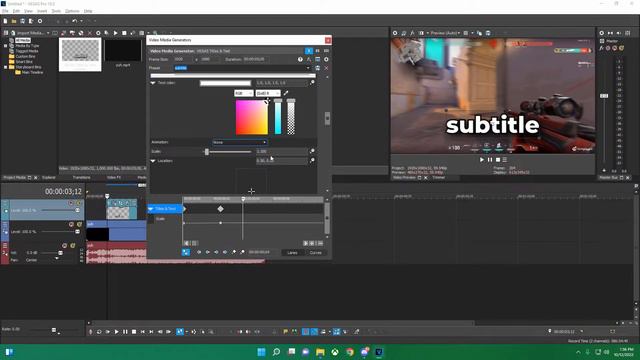This screenshot has height=360, width=640.
Task: Collapse the Text color section
Action: (153, 83)
